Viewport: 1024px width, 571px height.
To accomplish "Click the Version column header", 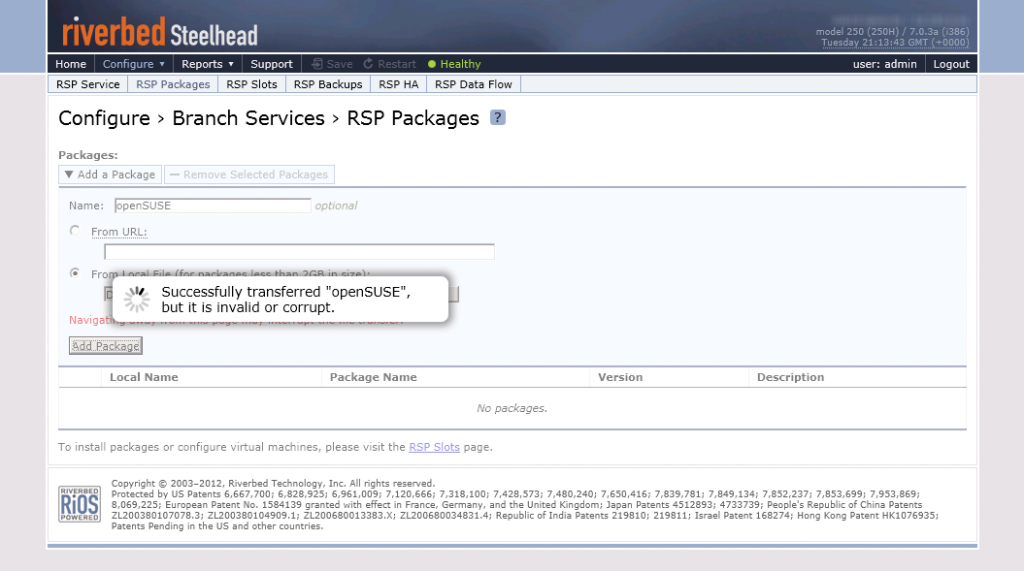I will click(620, 377).
